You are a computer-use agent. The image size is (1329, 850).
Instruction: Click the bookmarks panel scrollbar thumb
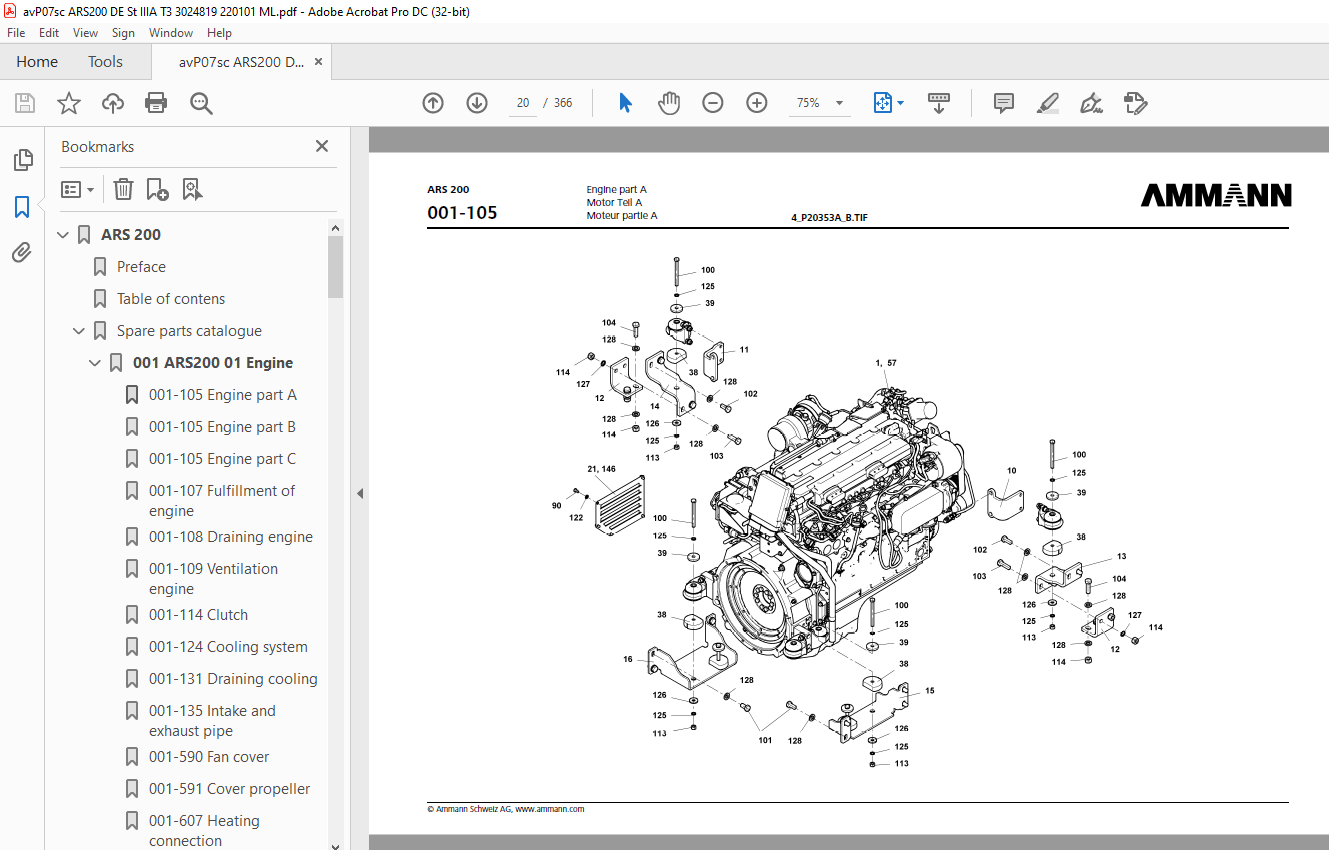[335, 266]
